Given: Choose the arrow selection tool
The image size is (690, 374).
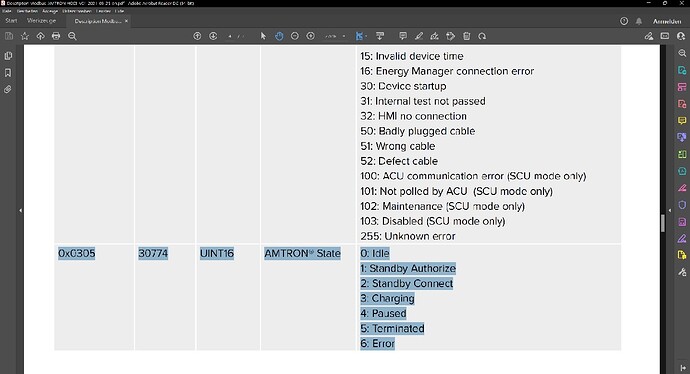Looking at the screenshot, I should point(263,36).
